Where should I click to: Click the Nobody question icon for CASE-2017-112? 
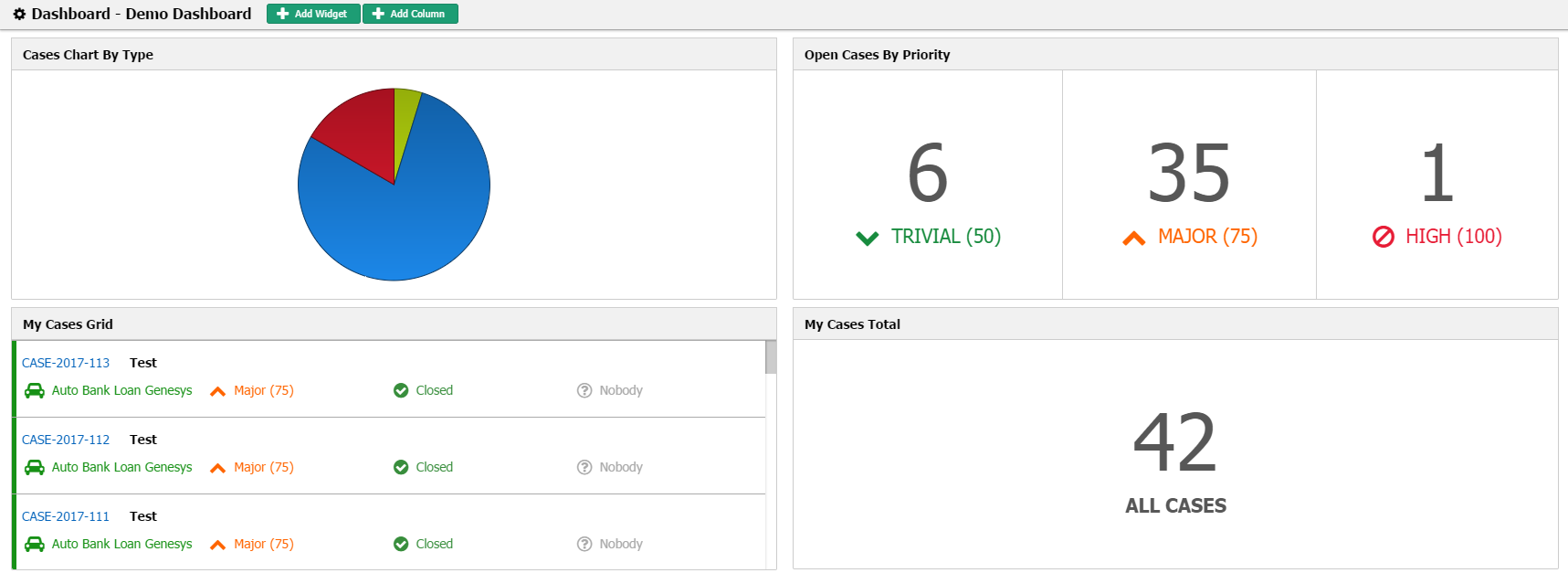(584, 467)
